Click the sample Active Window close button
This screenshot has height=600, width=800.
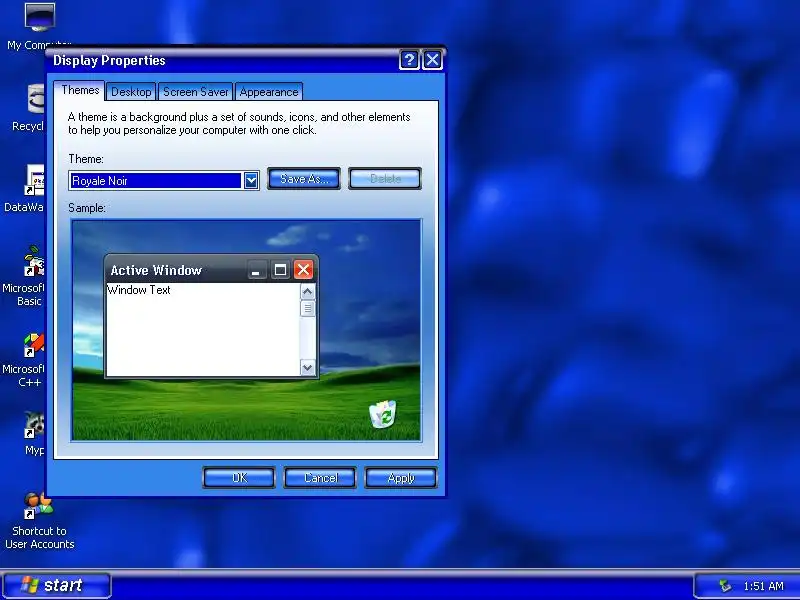(x=303, y=269)
